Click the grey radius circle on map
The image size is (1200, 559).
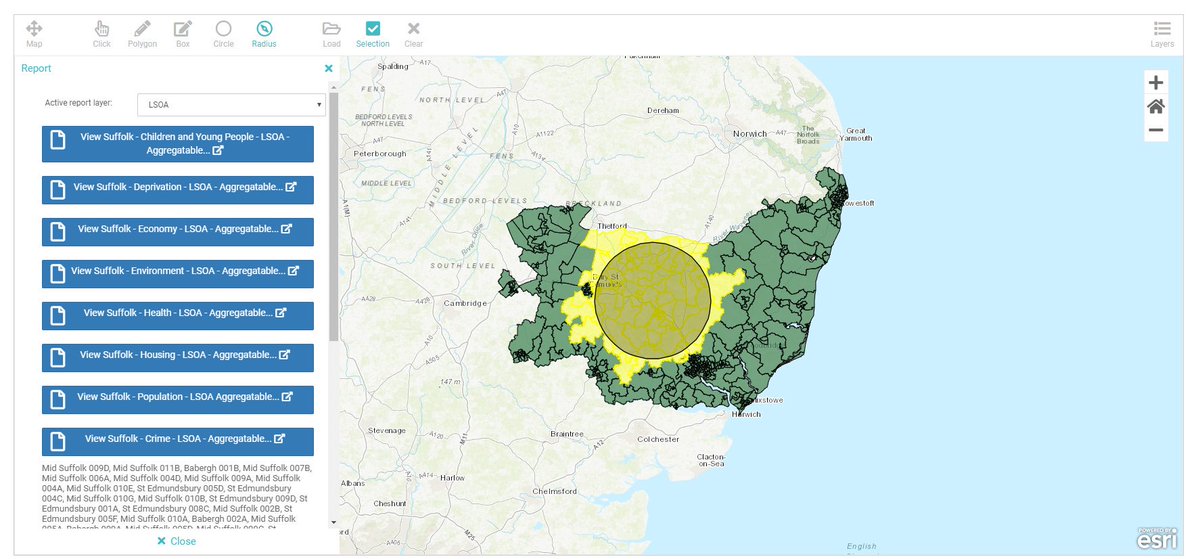tap(652, 300)
